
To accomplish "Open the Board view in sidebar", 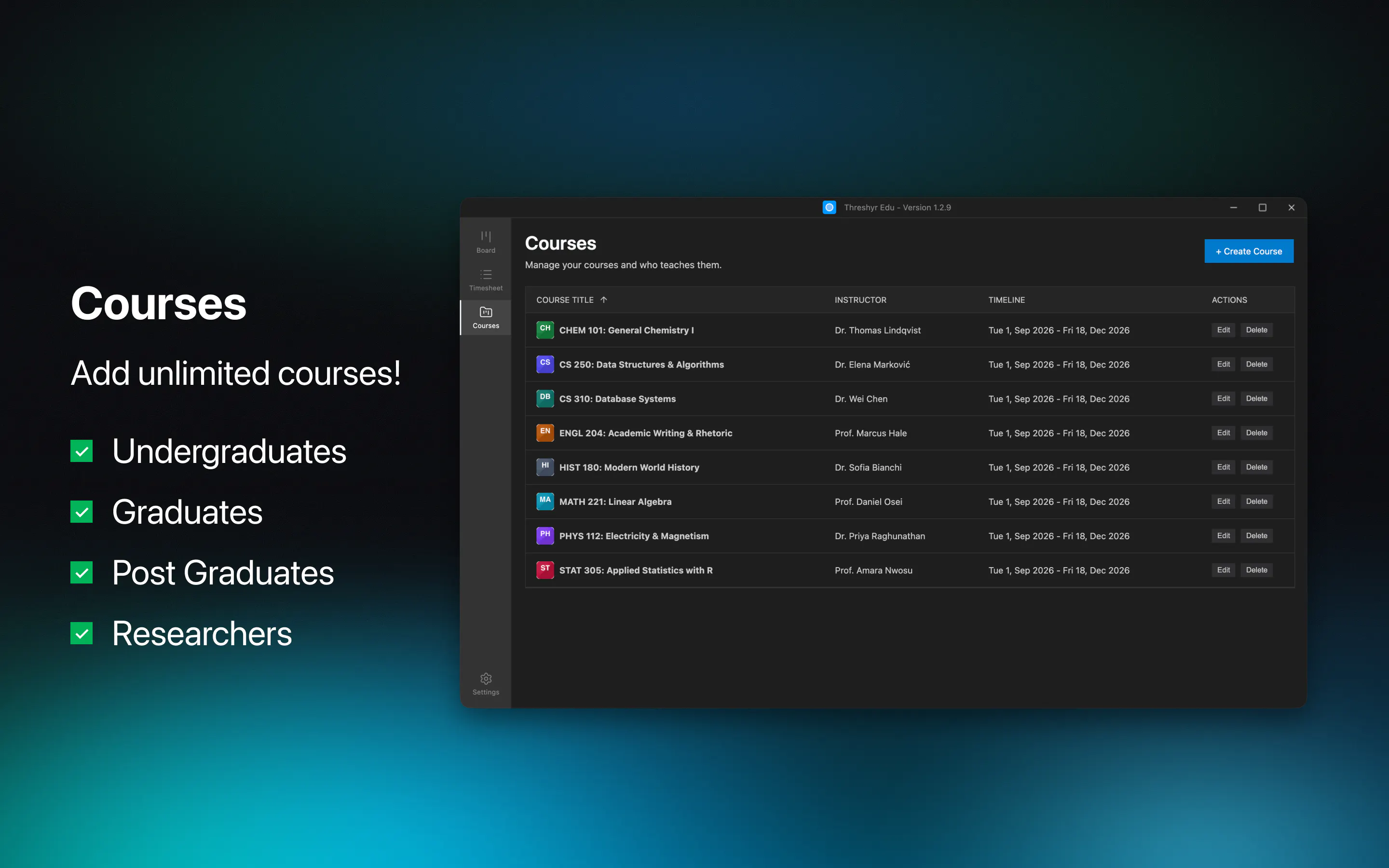I will (x=486, y=242).
